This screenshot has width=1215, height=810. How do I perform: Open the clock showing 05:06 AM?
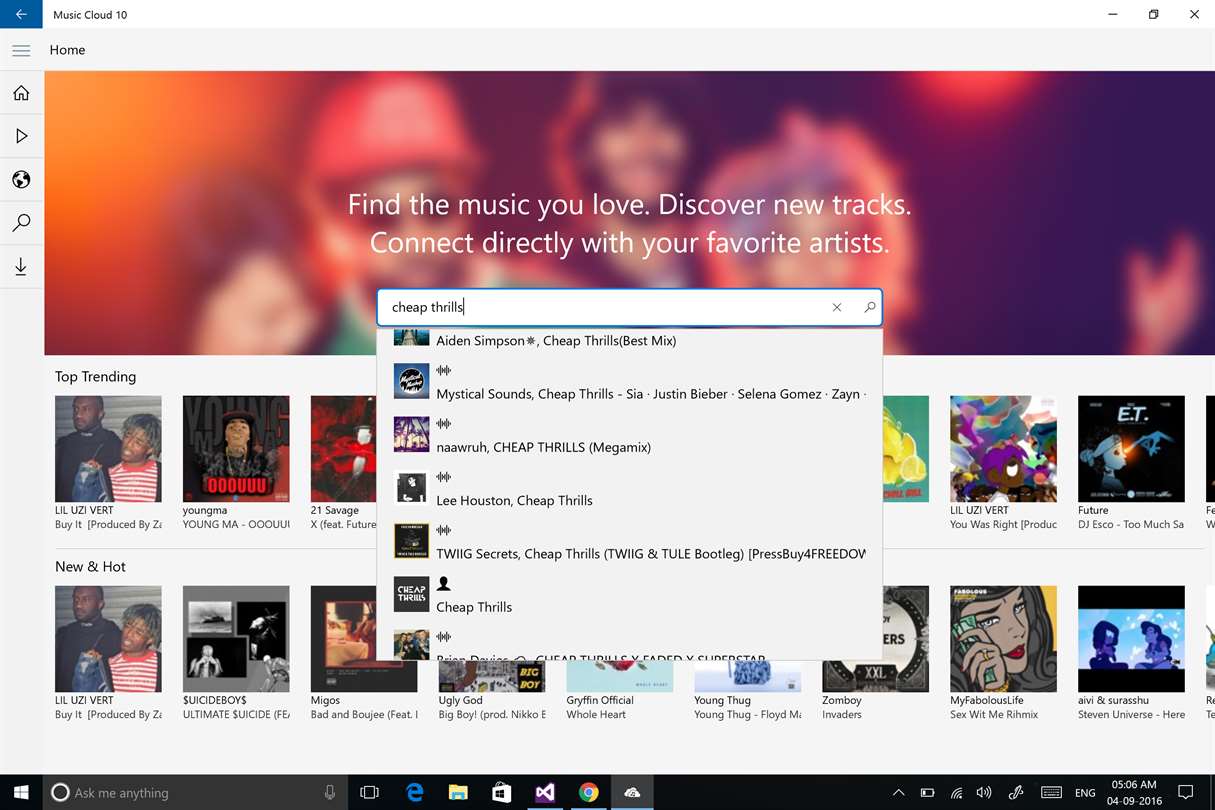coord(1134,793)
